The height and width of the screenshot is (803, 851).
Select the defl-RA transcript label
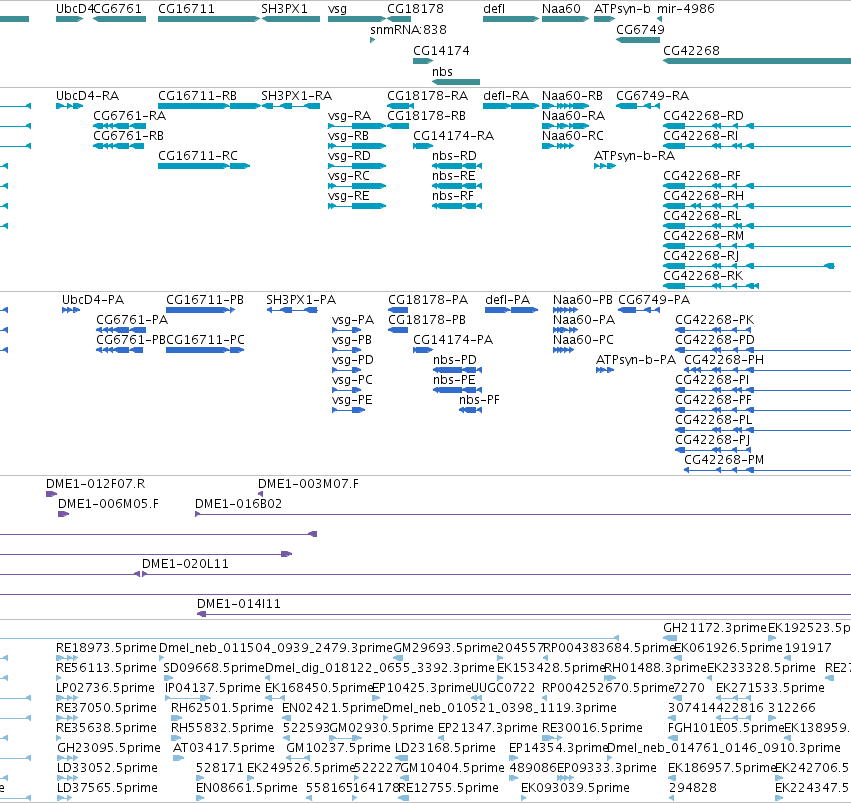506,96
